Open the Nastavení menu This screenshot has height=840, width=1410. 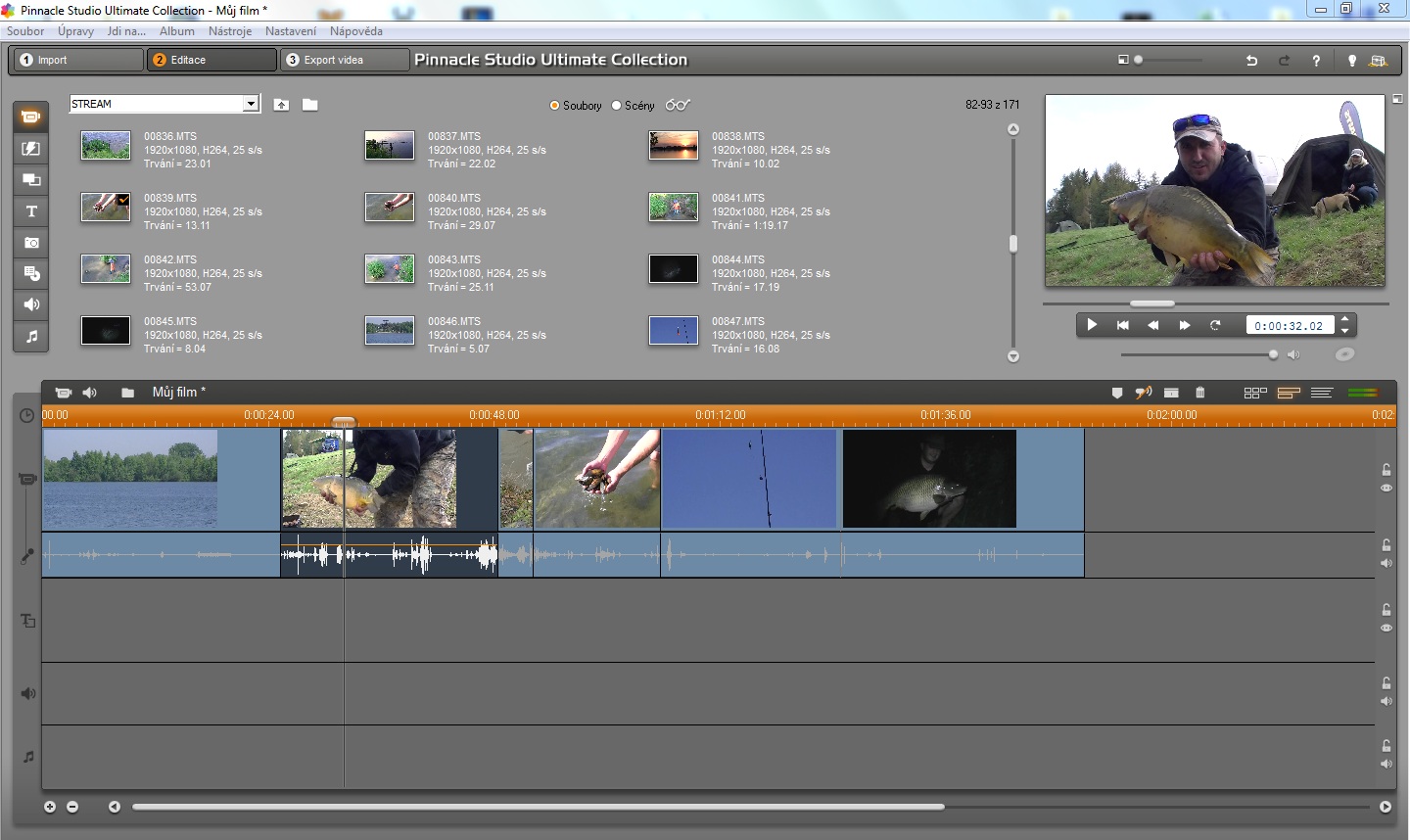click(291, 31)
